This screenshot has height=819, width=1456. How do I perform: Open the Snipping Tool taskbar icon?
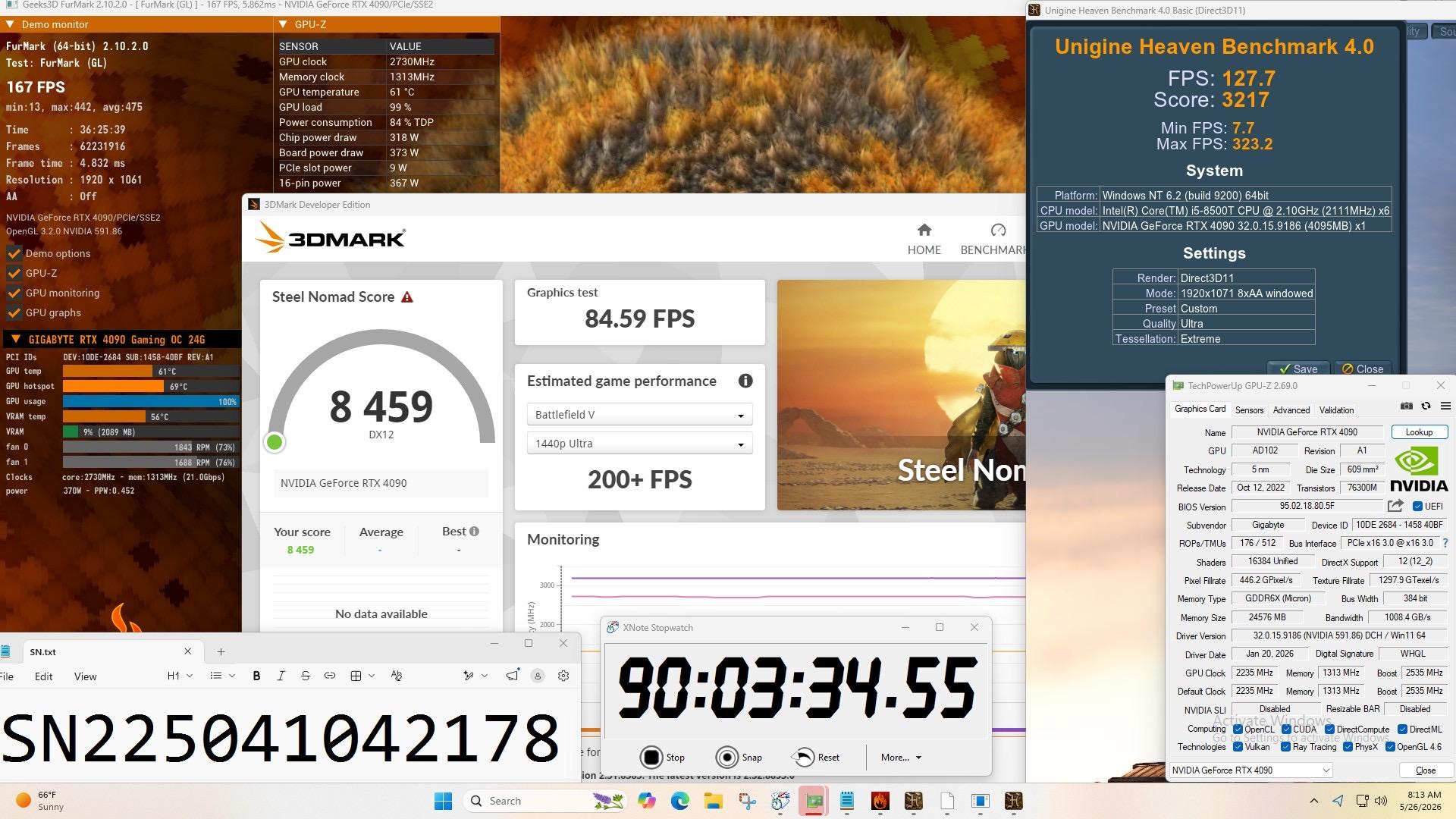point(748,801)
